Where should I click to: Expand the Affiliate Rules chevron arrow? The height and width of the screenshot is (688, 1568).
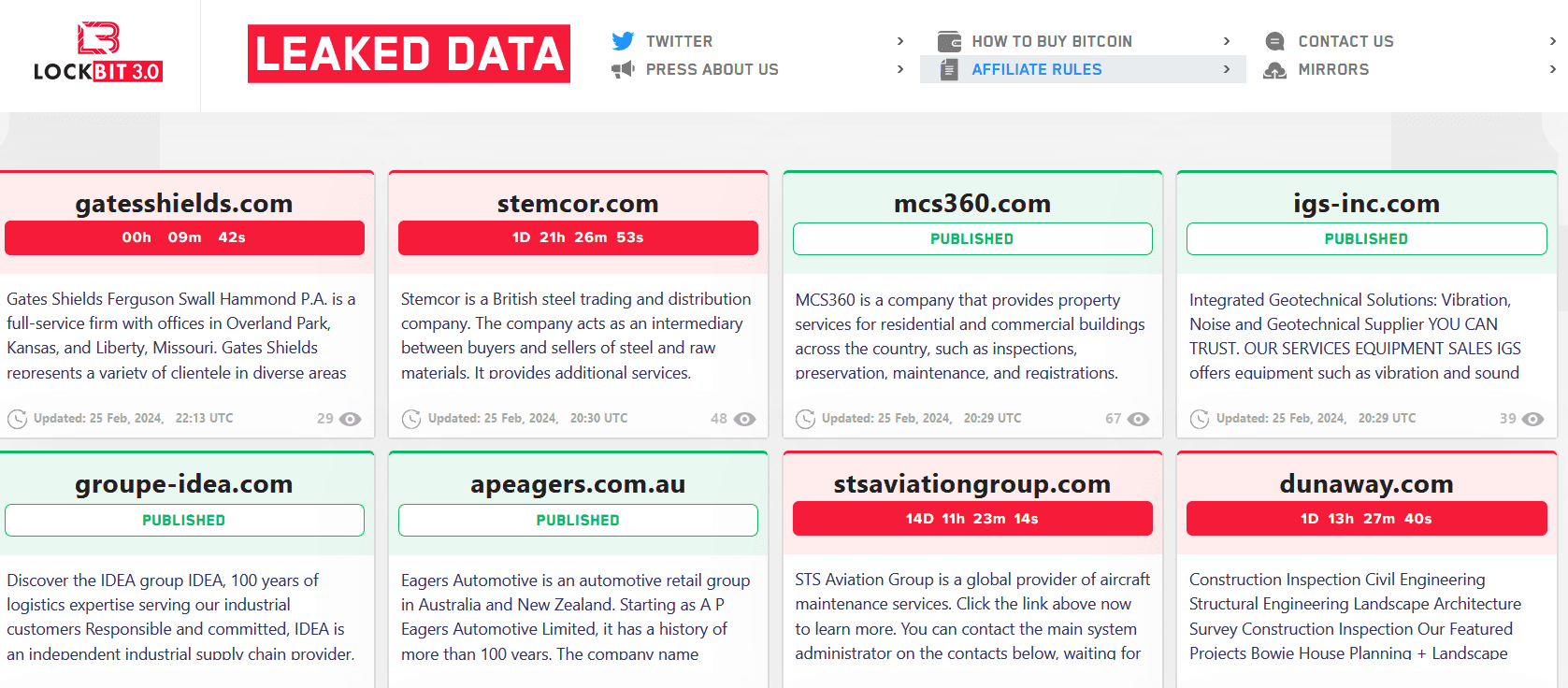(1227, 69)
